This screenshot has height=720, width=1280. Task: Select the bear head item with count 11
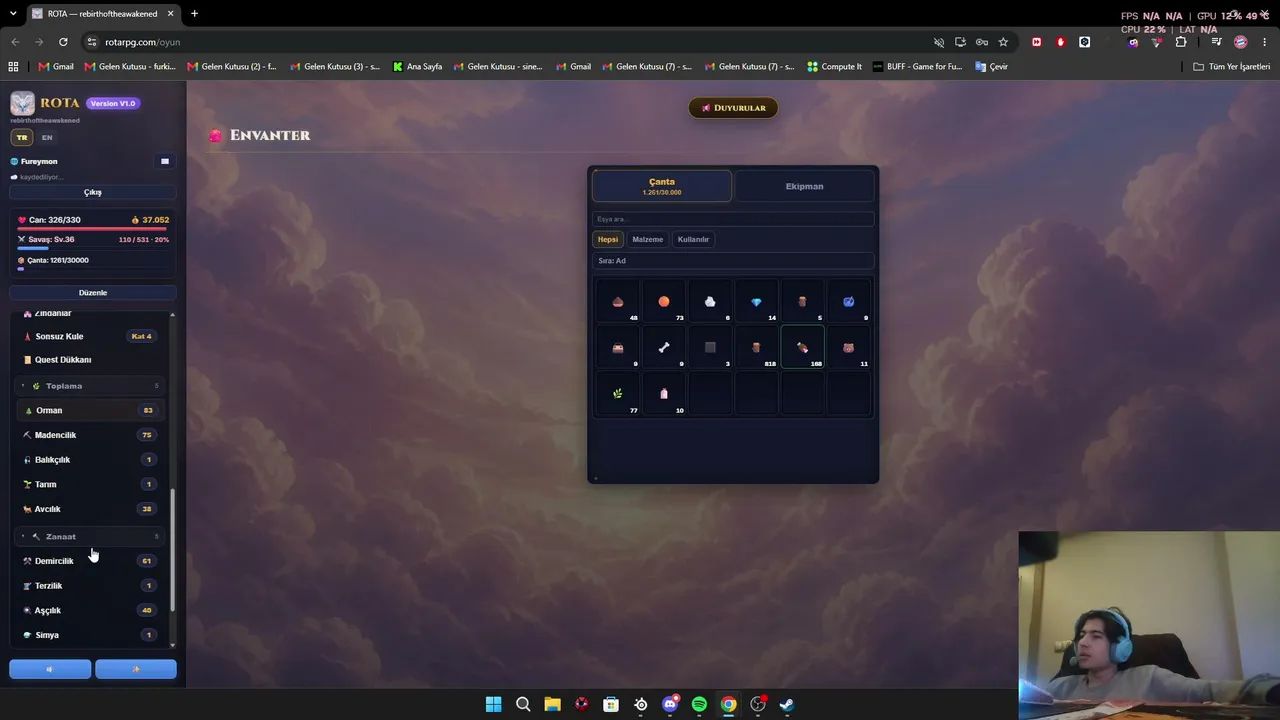click(x=848, y=348)
